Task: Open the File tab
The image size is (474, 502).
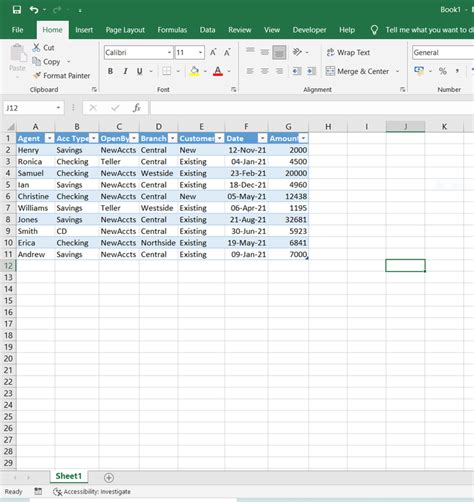Action: tap(17, 30)
